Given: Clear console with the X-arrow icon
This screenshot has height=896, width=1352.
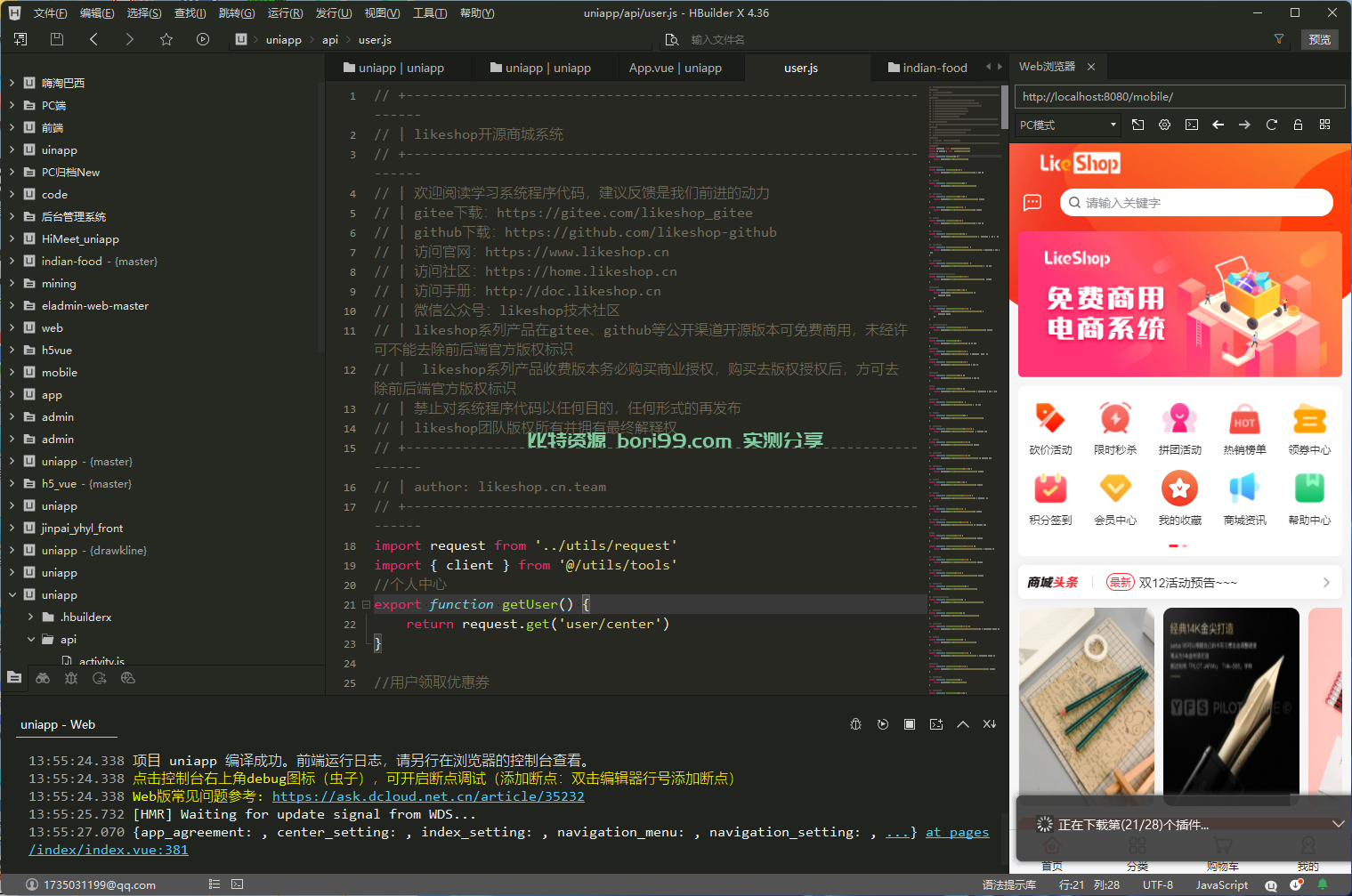Looking at the screenshot, I should click(x=990, y=724).
